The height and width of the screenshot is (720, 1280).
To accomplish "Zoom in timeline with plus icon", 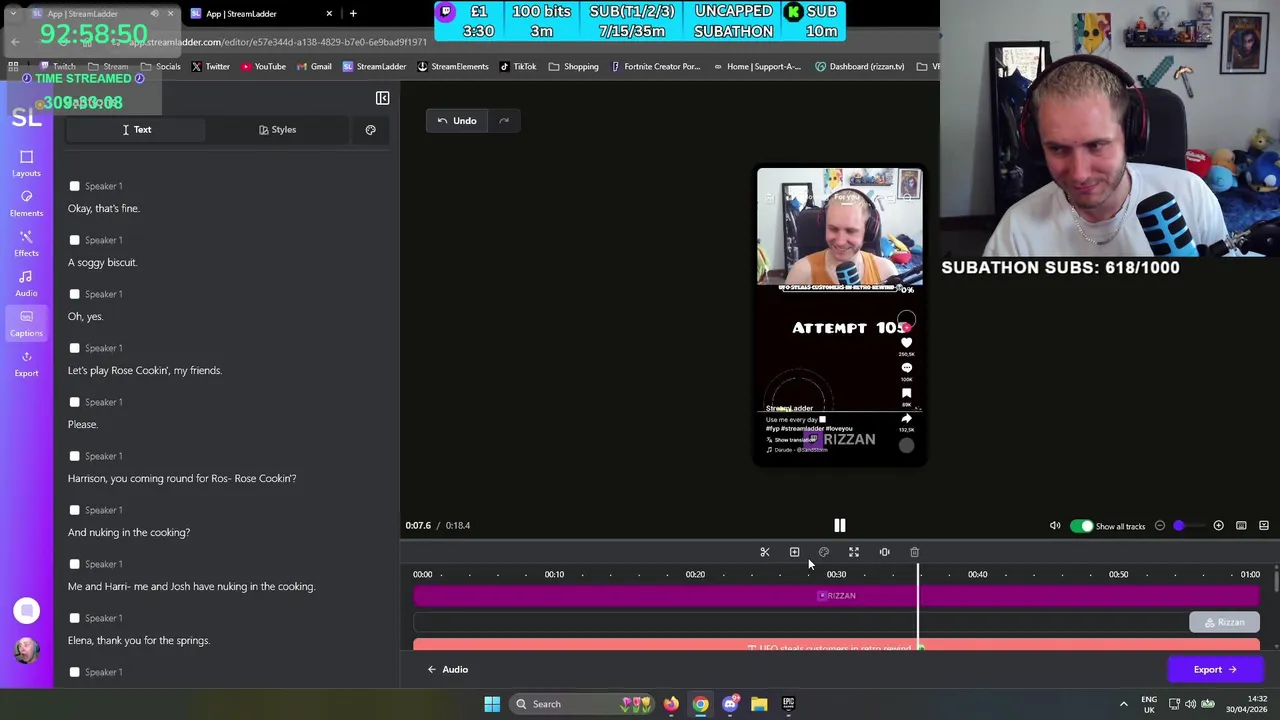I will coord(1218,526).
